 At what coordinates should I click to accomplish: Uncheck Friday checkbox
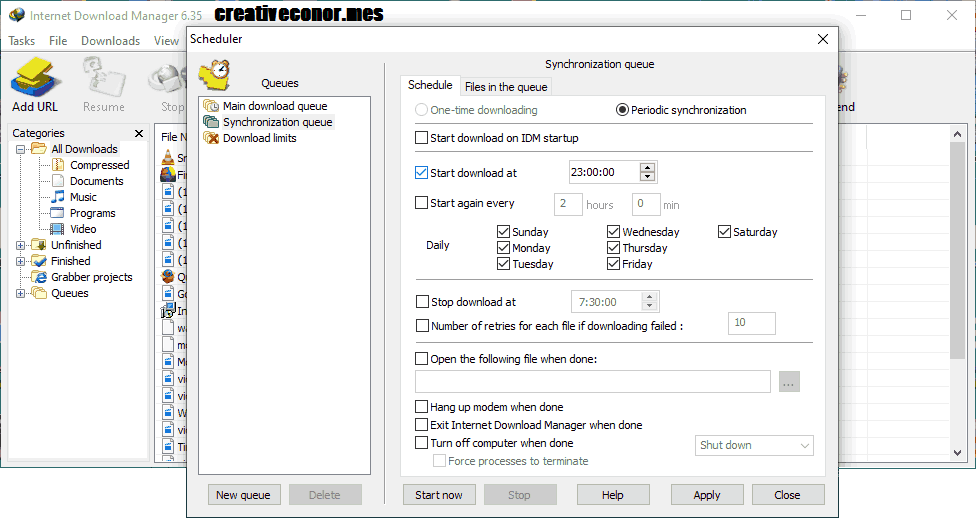click(x=613, y=264)
